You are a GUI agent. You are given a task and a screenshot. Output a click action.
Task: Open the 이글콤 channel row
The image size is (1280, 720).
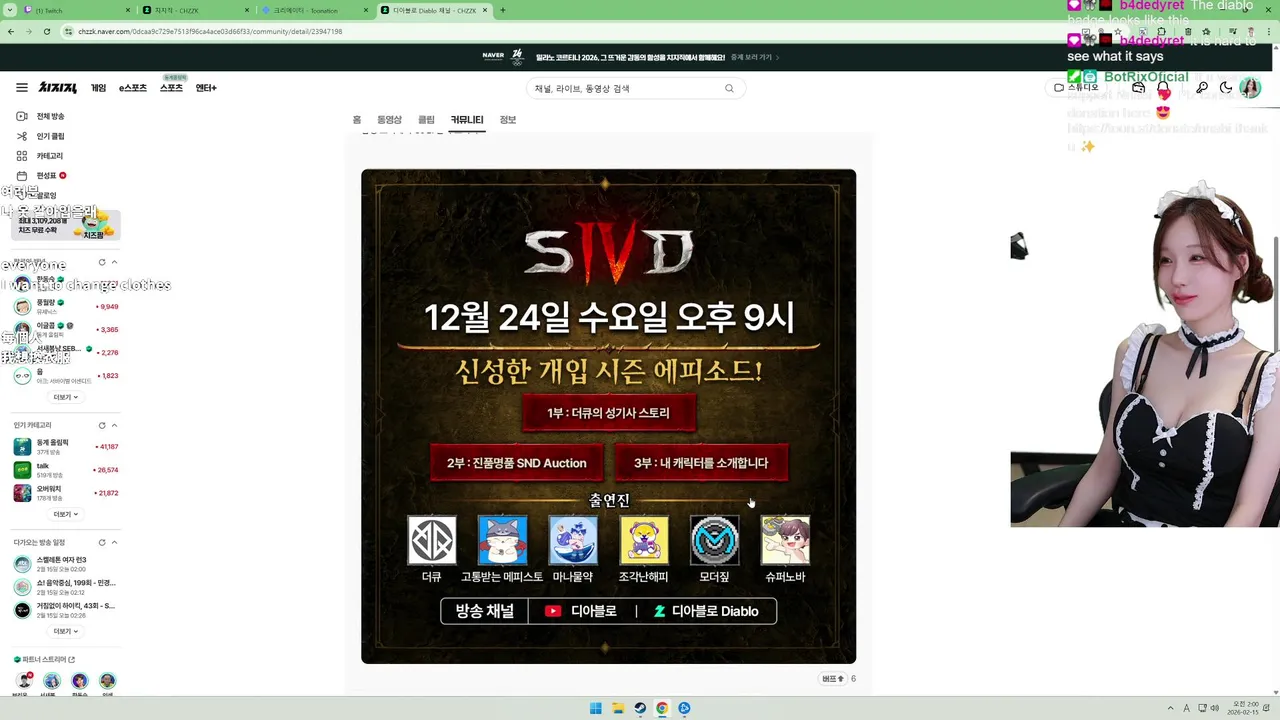(x=66, y=329)
